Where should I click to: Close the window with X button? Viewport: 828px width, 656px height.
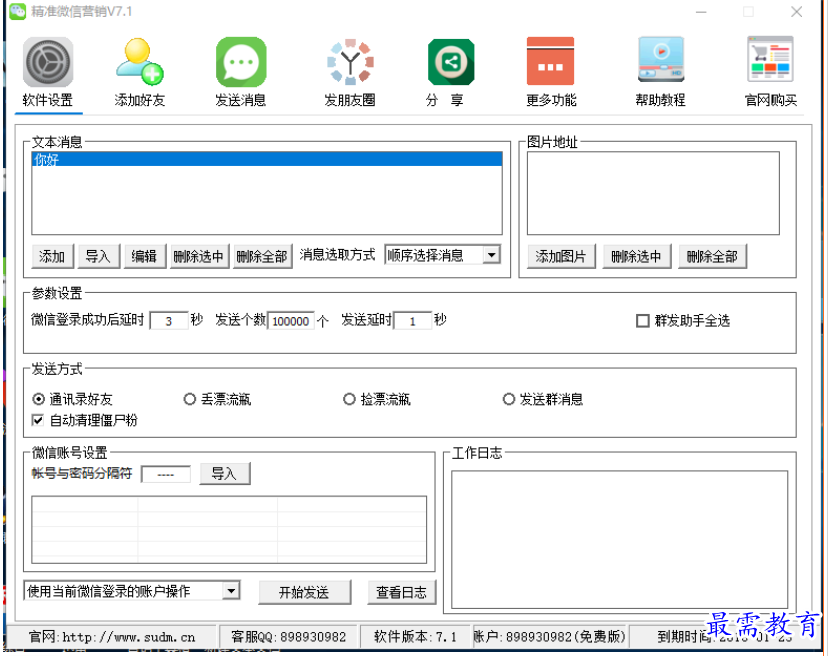(x=796, y=12)
